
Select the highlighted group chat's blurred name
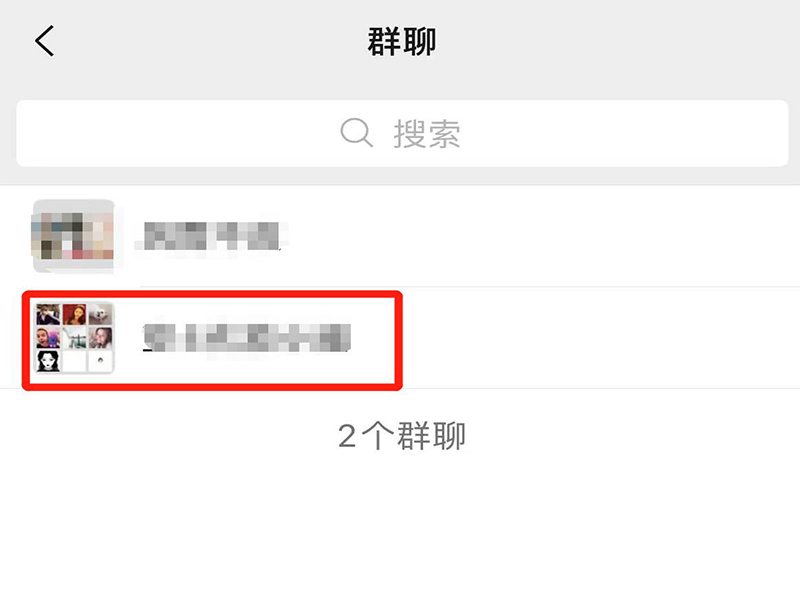(x=247, y=337)
